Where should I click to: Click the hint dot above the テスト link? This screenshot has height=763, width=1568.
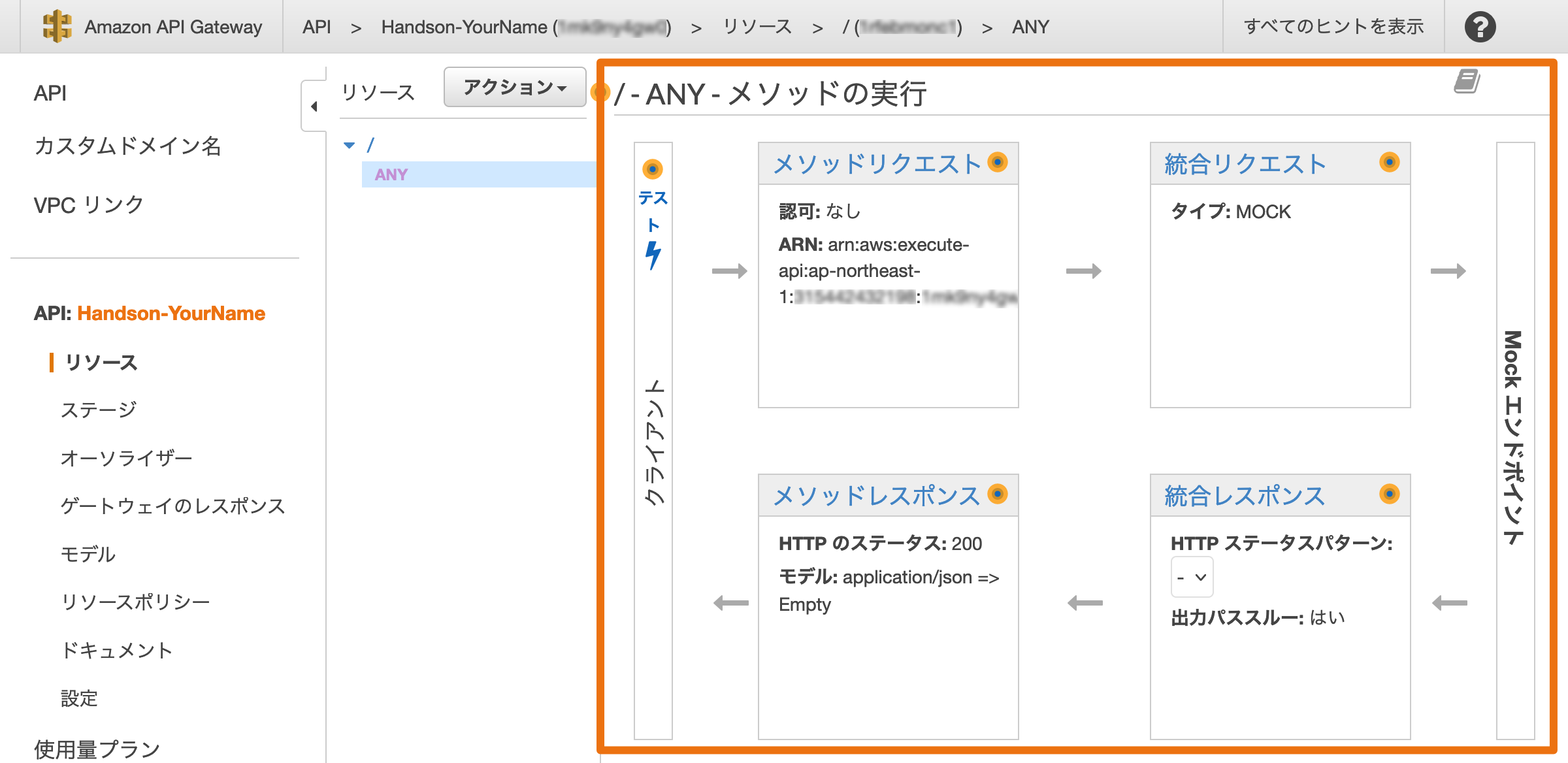pos(653,169)
